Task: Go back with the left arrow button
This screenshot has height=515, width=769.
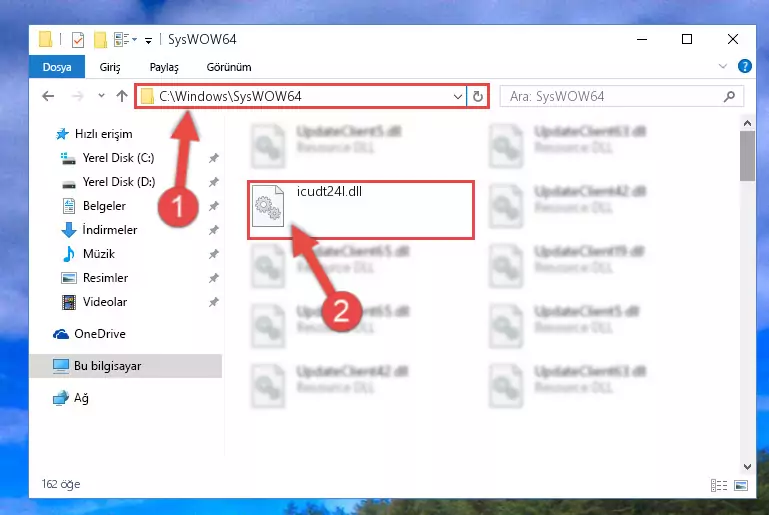Action: tap(48, 96)
